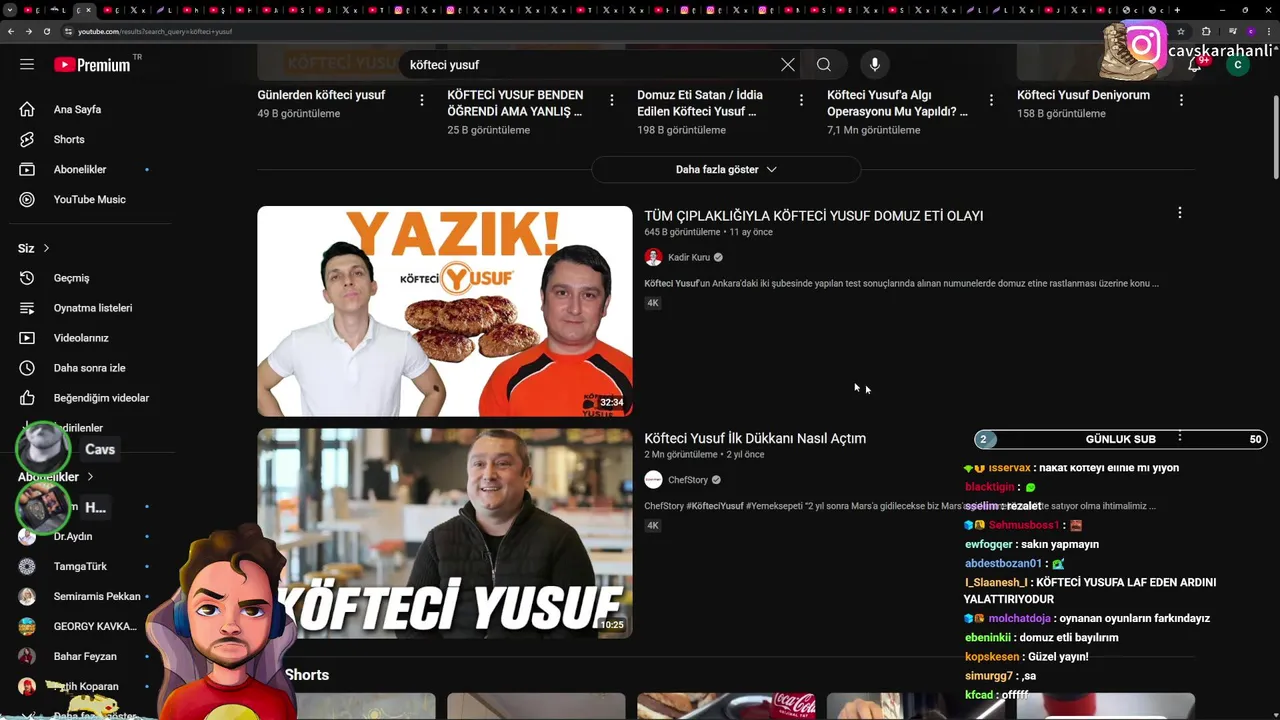Image resolution: width=1280 pixels, height=720 pixels.
Task: Play the İlk Dükkanı video thumbnail
Action: pos(445,534)
